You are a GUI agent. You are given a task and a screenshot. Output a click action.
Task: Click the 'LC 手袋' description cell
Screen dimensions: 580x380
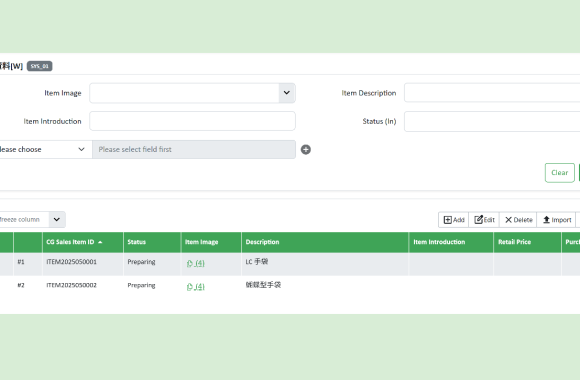point(325,264)
